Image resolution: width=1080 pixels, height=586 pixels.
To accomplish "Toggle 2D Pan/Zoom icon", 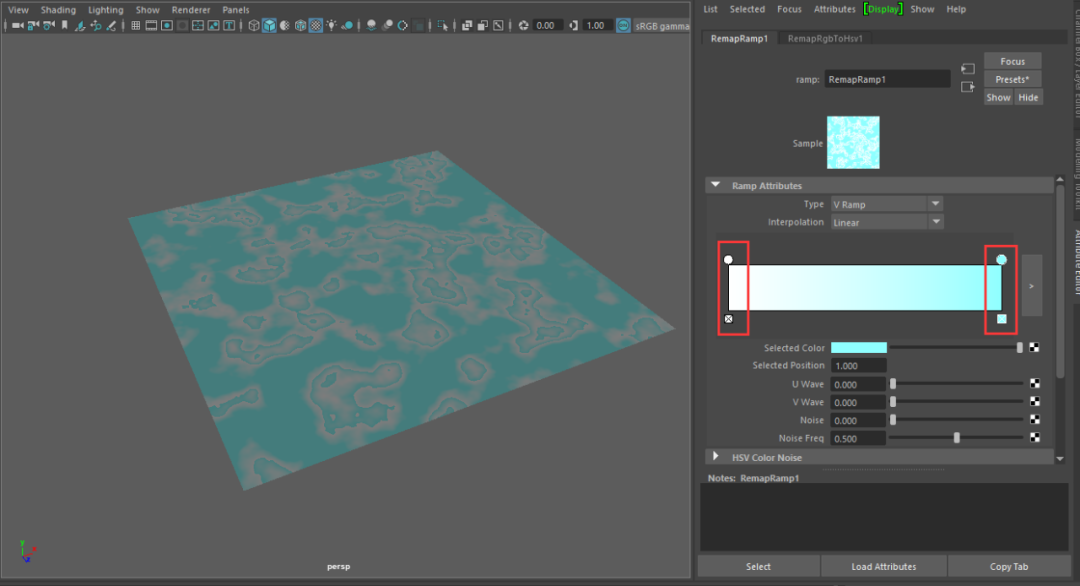I will click(96, 25).
